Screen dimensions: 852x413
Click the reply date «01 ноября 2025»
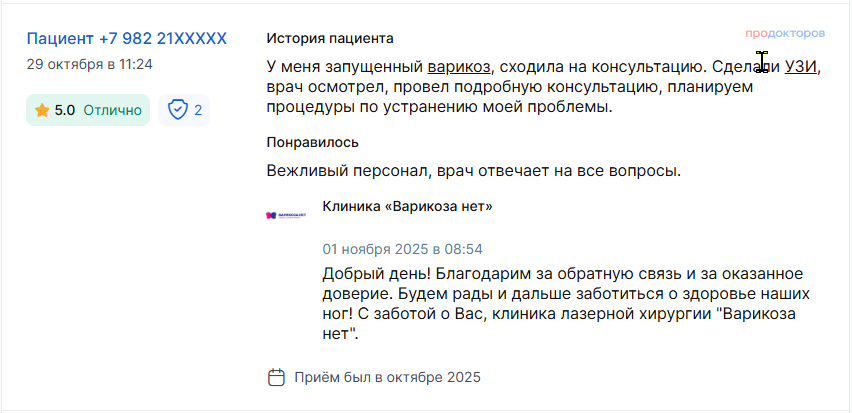(x=402, y=249)
